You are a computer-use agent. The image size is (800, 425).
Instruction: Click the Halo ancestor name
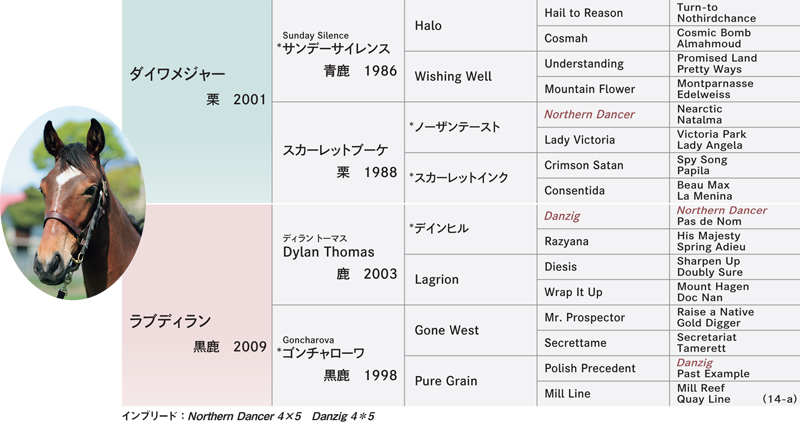click(428, 26)
